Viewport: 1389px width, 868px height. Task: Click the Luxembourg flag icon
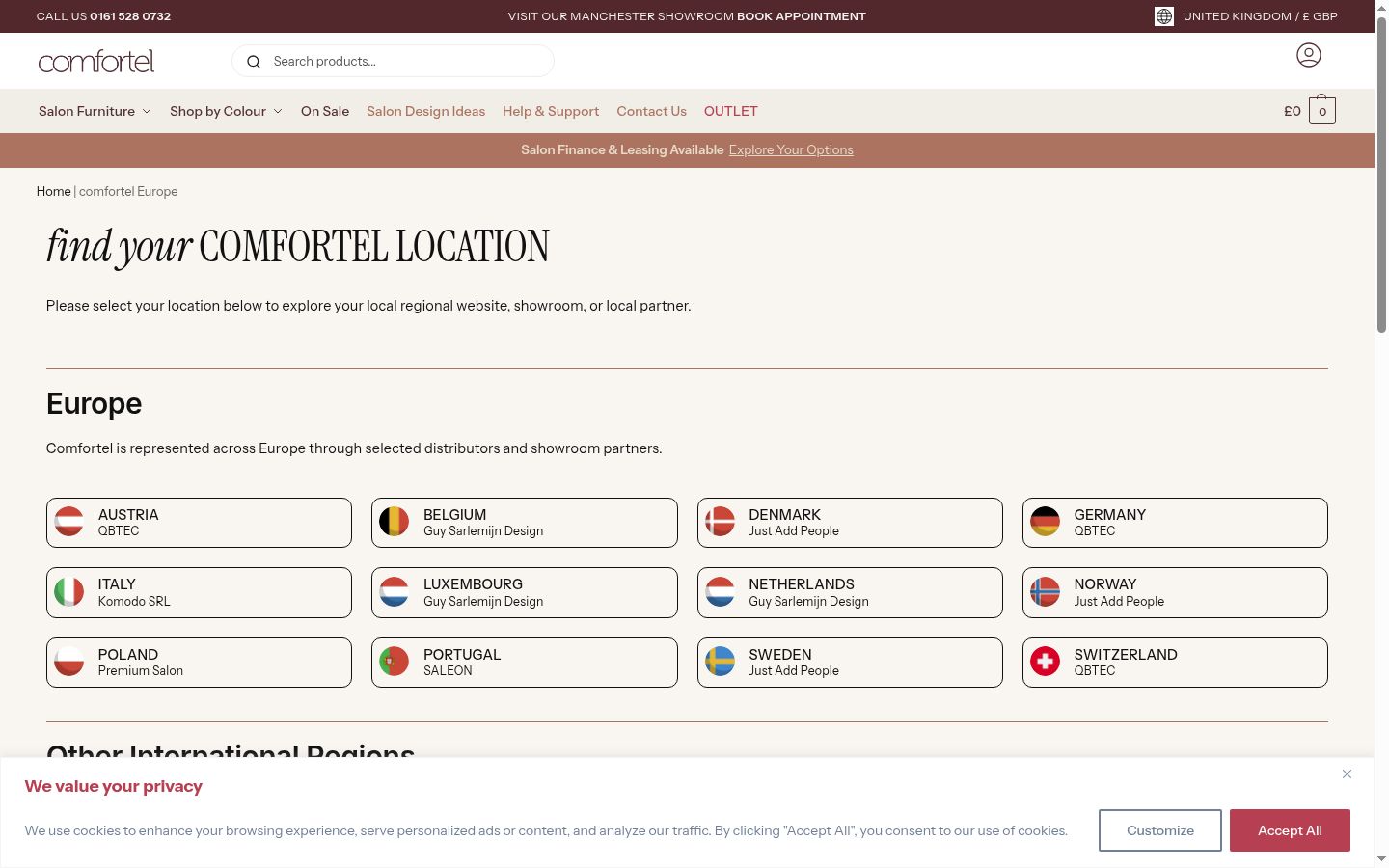click(x=395, y=592)
